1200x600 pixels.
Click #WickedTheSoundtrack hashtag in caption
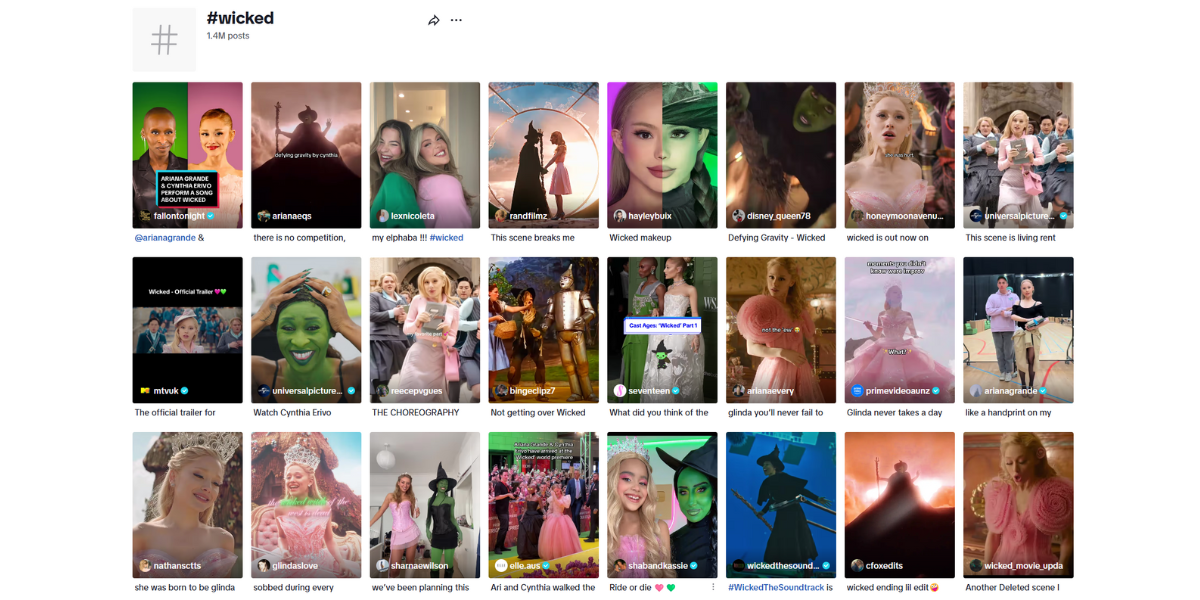click(776, 588)
